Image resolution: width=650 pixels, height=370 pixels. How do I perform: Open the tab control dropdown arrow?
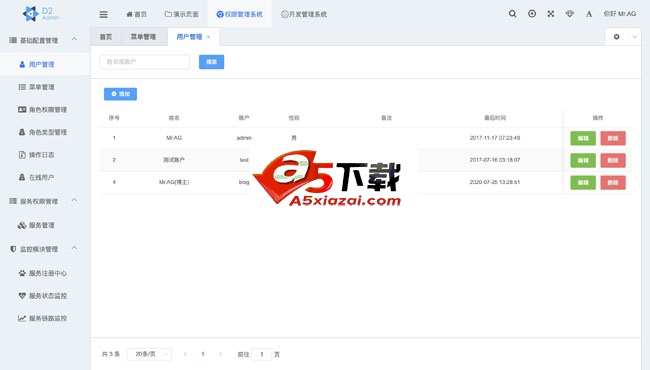pos(635,37)
